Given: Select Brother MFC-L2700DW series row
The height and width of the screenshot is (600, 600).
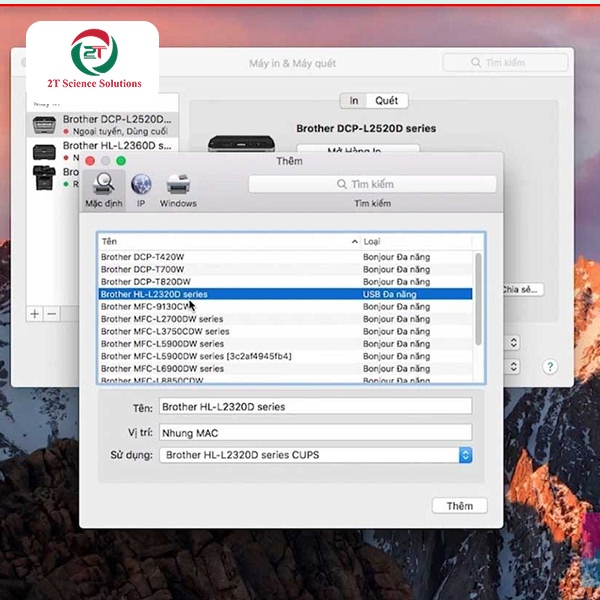Looking at the screenshot, I should click(162, 319).
